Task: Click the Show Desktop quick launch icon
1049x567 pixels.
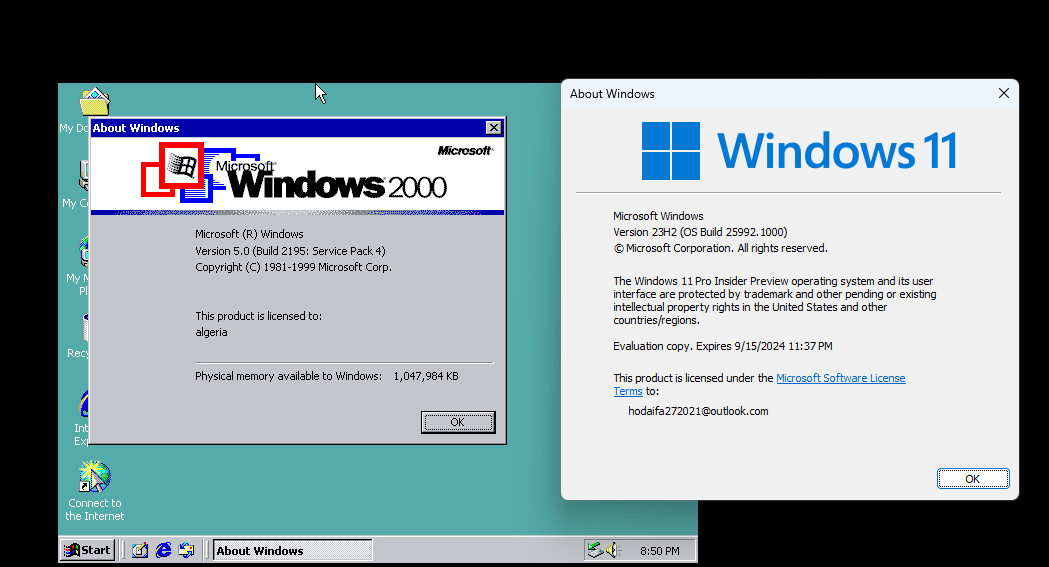Action: coord(140,550)
